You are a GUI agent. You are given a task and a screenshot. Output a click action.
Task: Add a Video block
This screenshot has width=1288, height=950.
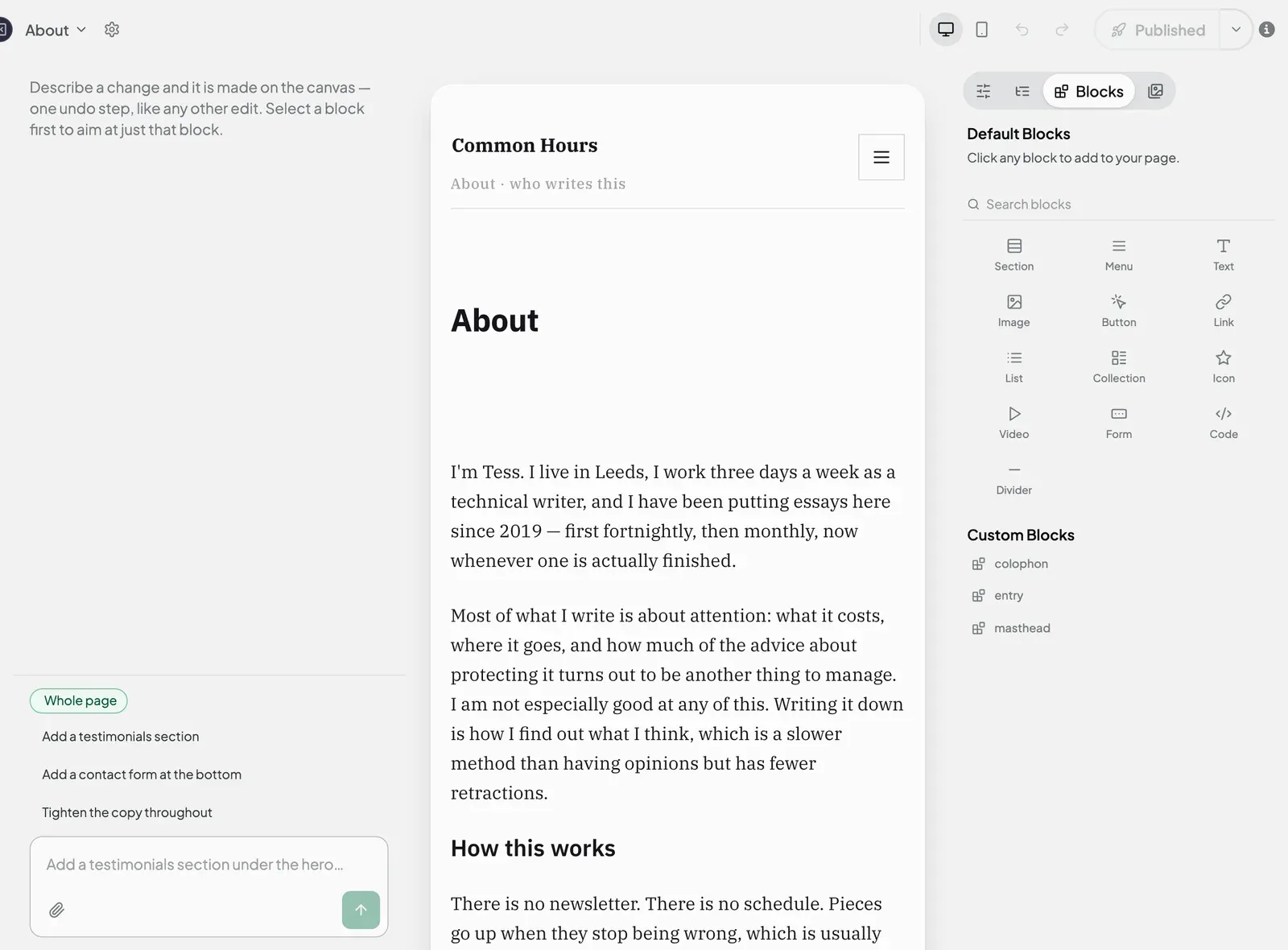coord(1014,423)
